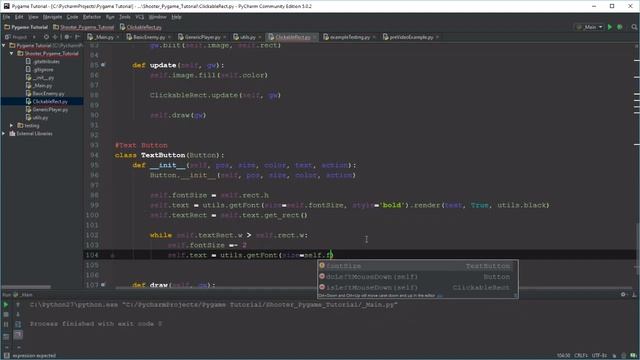Close the _Main.py editor tab

[118, 37]
